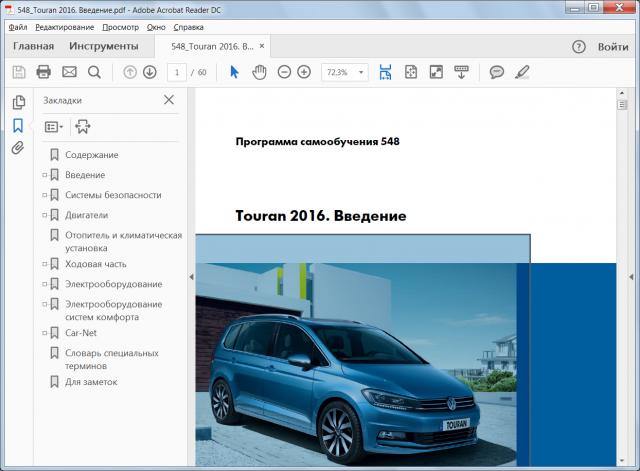Jump to Для заметок bookmark
The image size is (640, 471).
pyautogui.click(x=91, y=382)
